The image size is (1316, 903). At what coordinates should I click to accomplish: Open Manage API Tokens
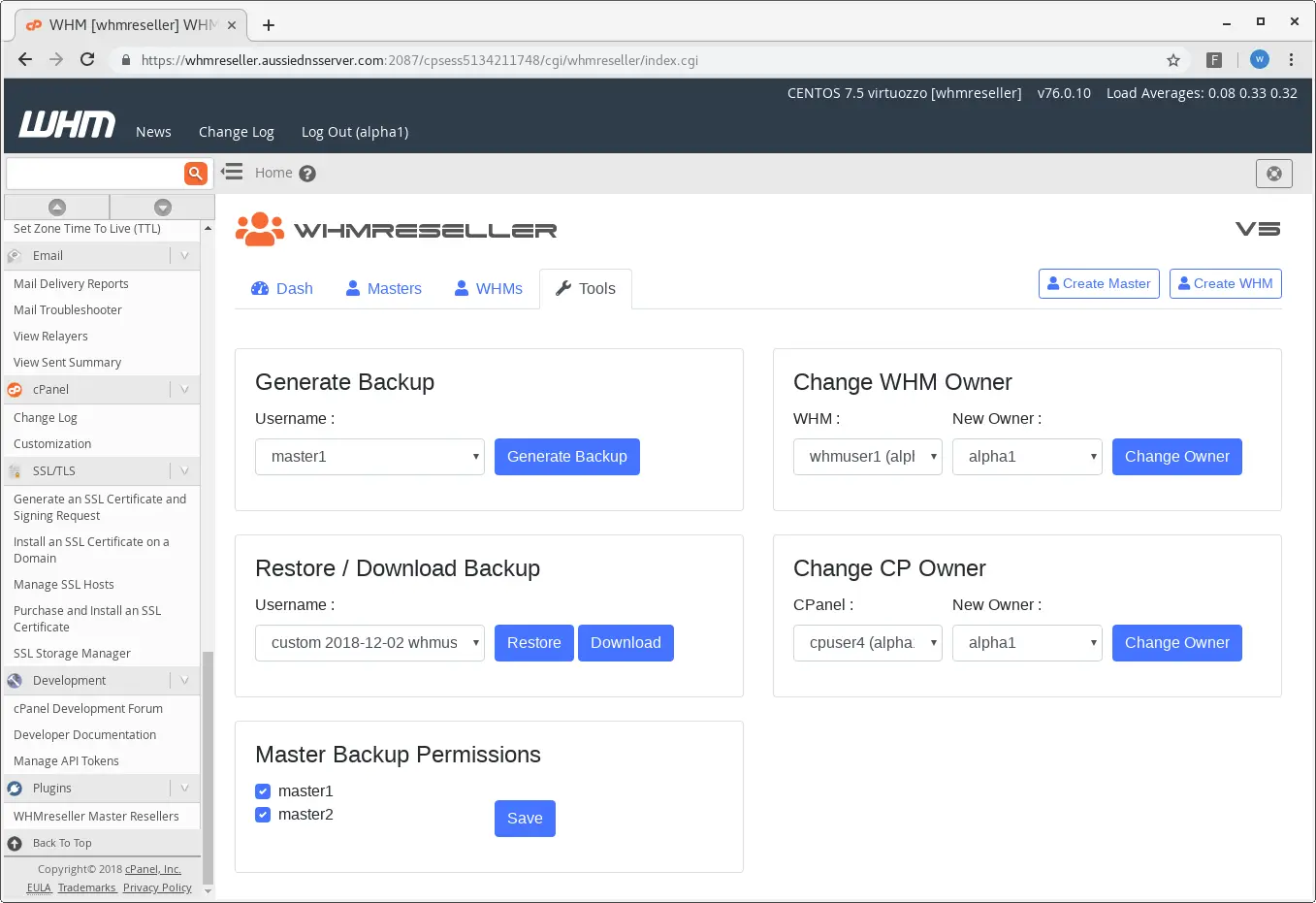pos(66,761)
